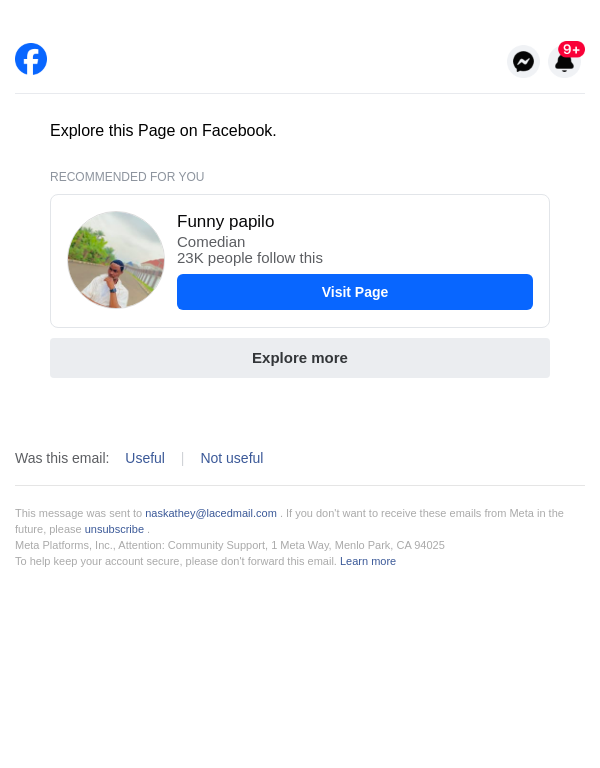
Task: Click the unsubscribe link
Action: (114, 529)
